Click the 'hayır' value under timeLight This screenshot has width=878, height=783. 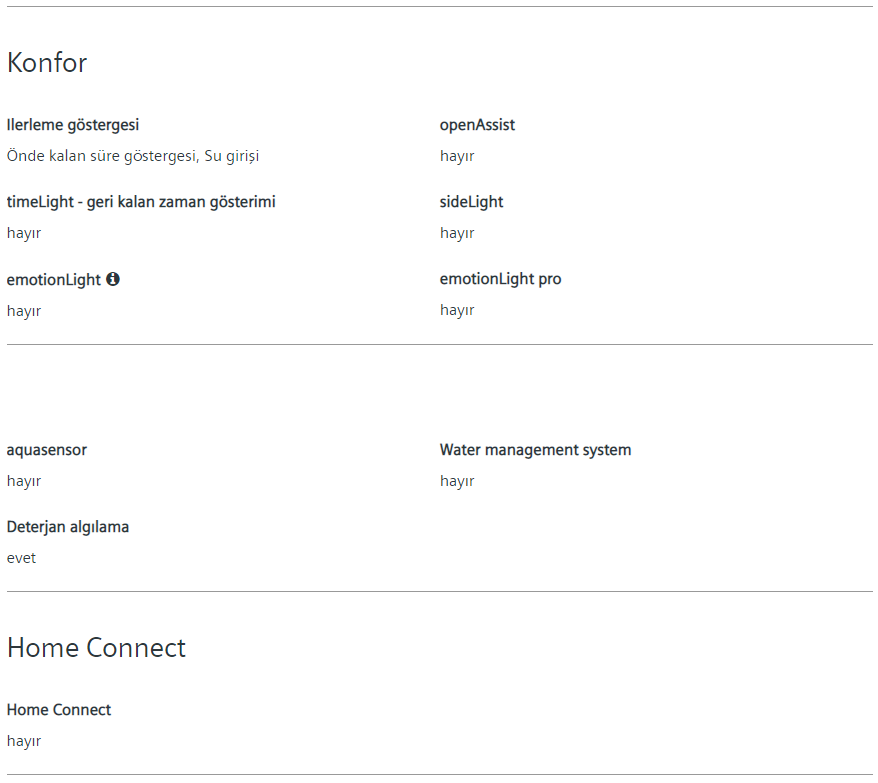click(x=24, y=233)
